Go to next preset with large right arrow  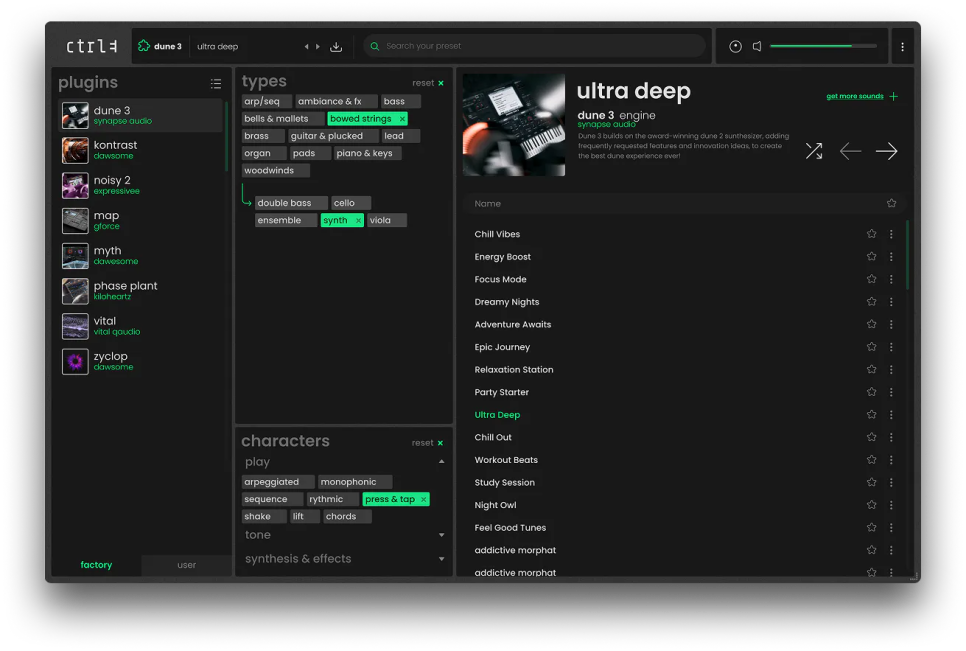pyautogui.click(x=887, y=151)
